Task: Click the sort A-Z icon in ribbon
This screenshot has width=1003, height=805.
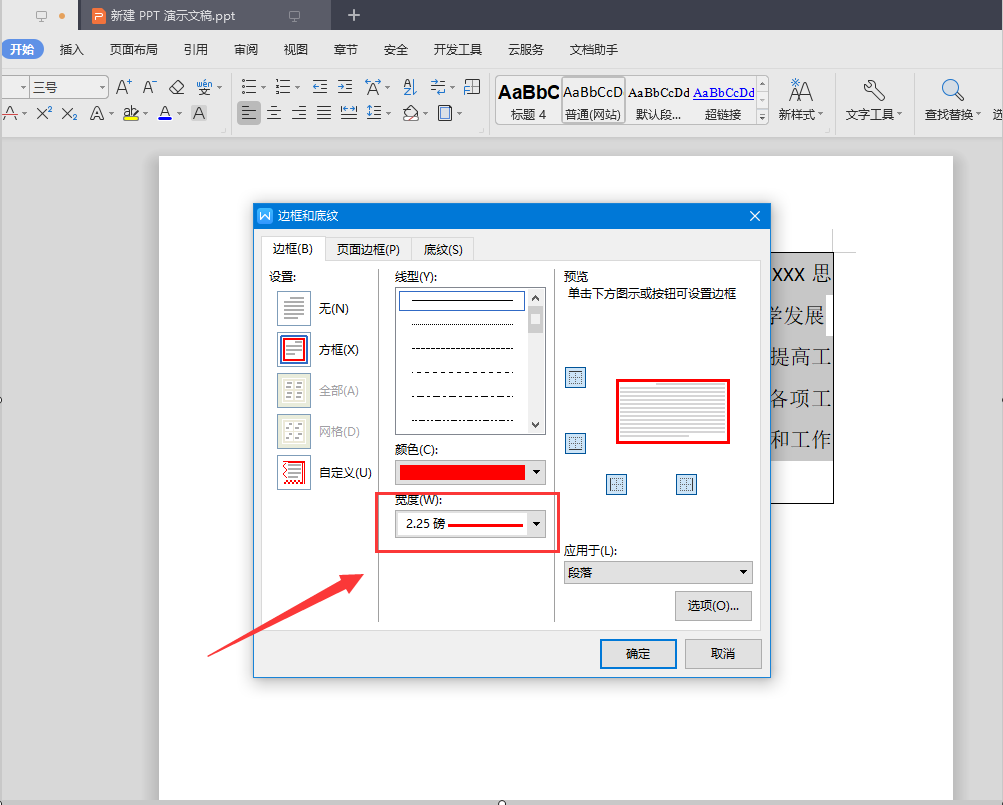Action: [x=410, y=87]
